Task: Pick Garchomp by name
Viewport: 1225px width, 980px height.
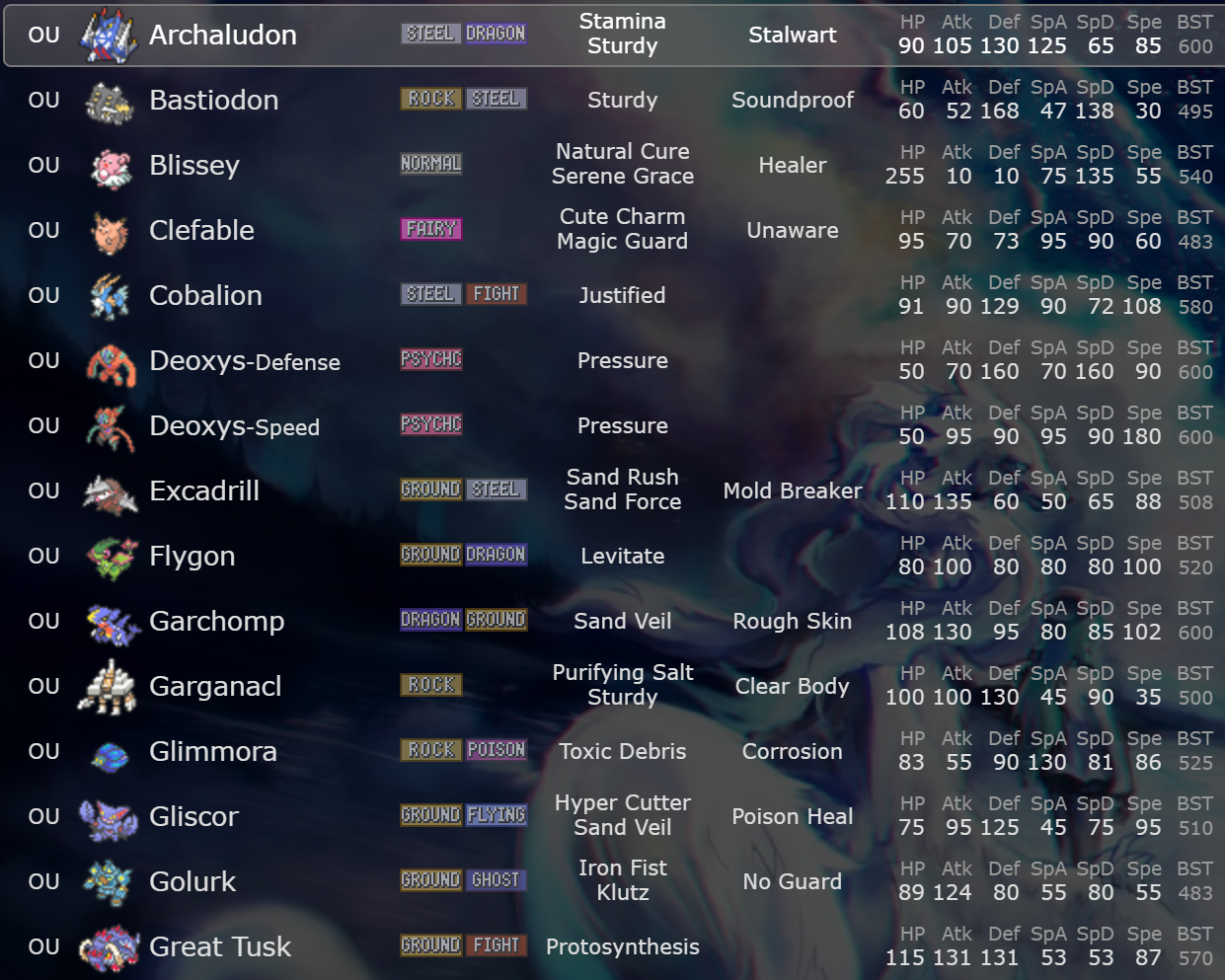Action: pyautogui.click(x=217, y=622)
